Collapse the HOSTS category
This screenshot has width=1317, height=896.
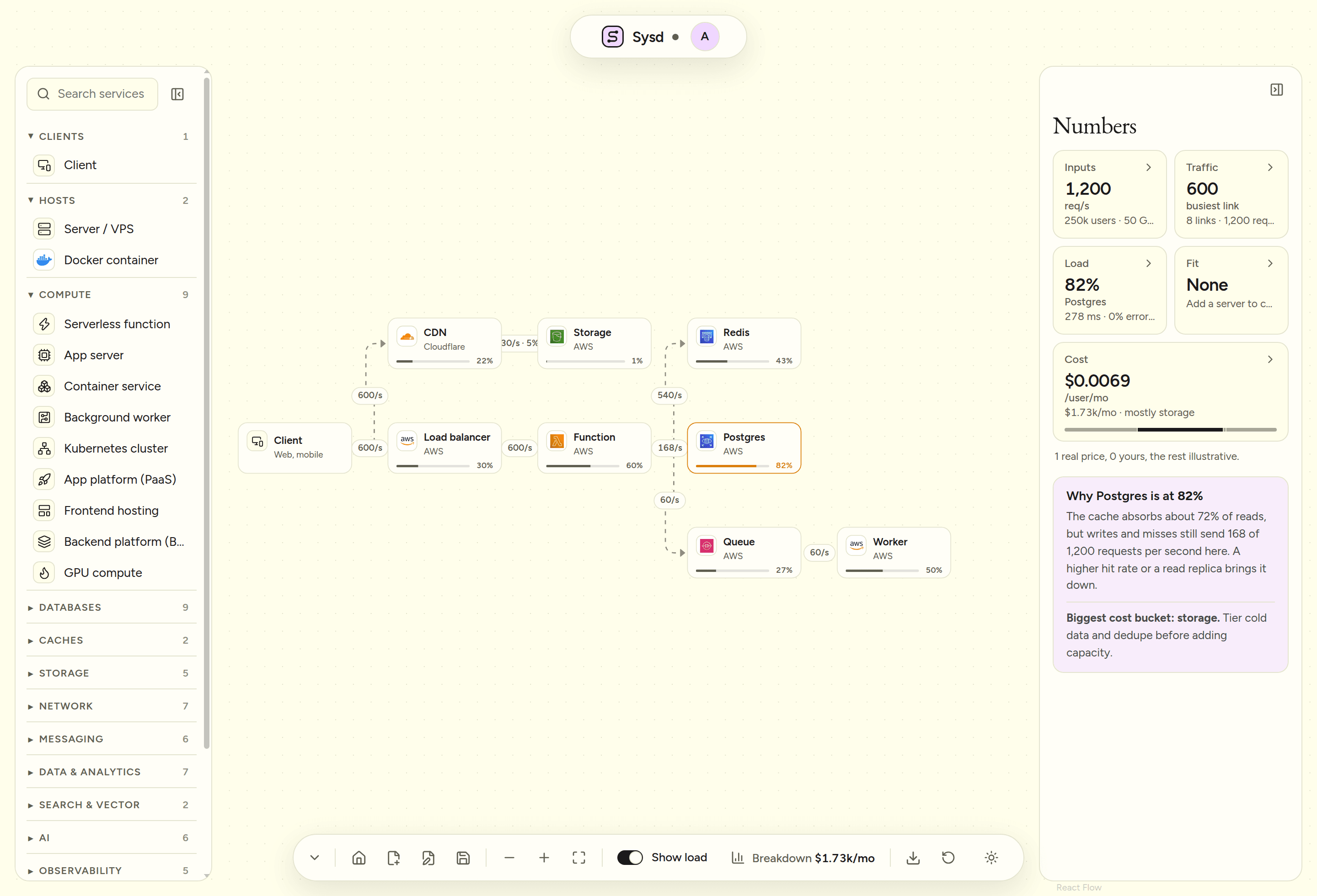112,201
